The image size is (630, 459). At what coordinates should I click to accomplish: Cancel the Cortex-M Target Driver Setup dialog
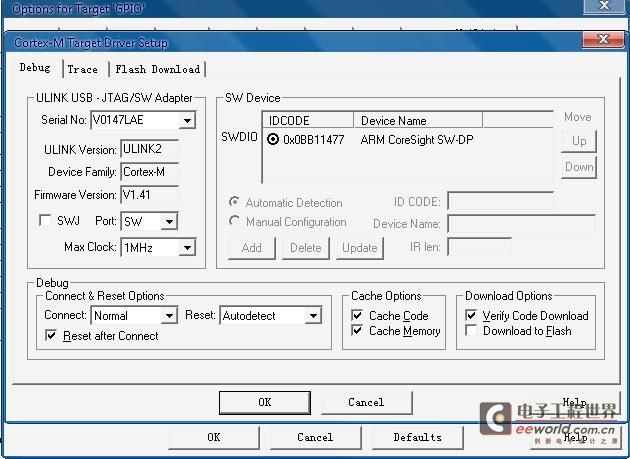[x=366, y=402]
